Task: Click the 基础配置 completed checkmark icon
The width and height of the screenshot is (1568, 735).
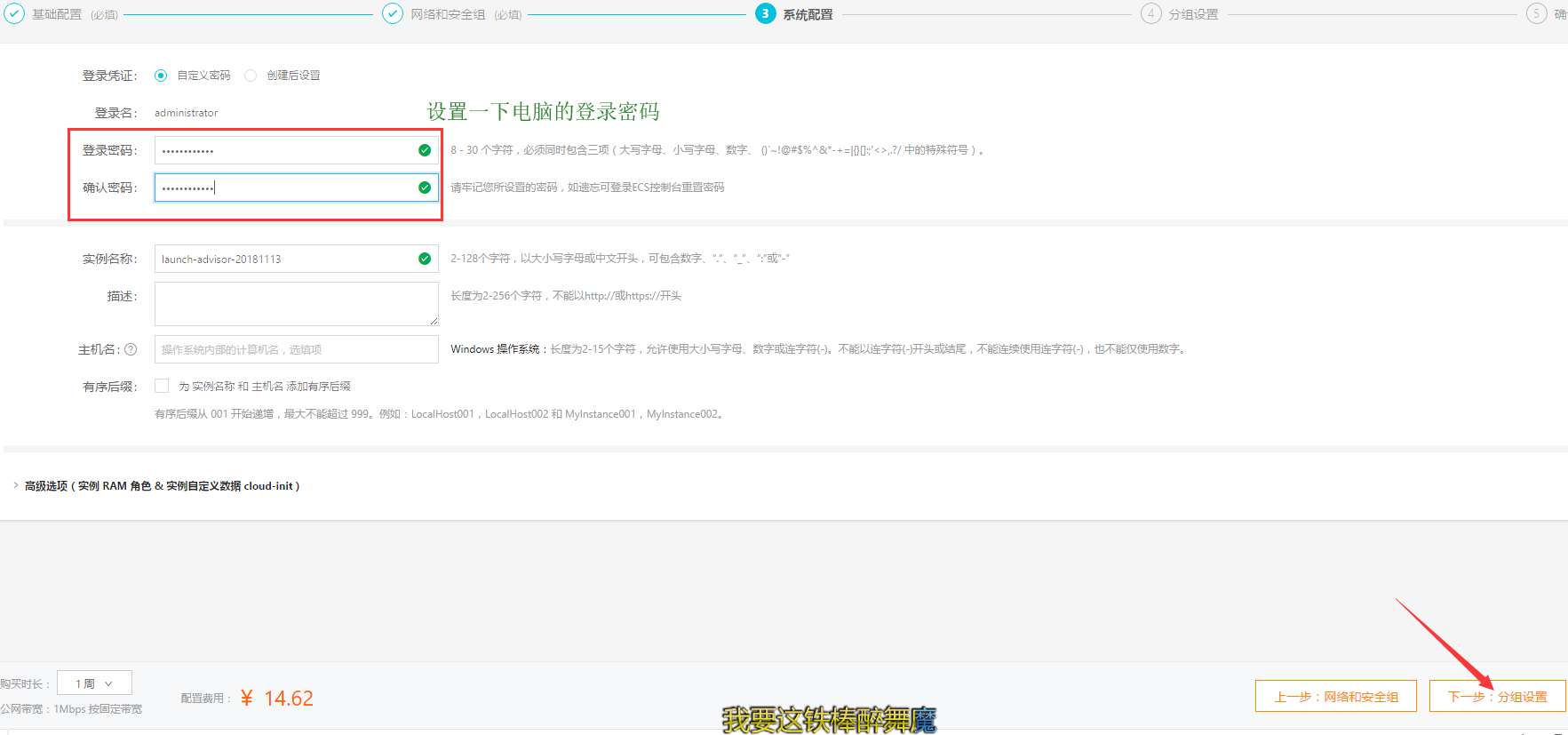Action: pyautogui.click(x=14, y=13)
